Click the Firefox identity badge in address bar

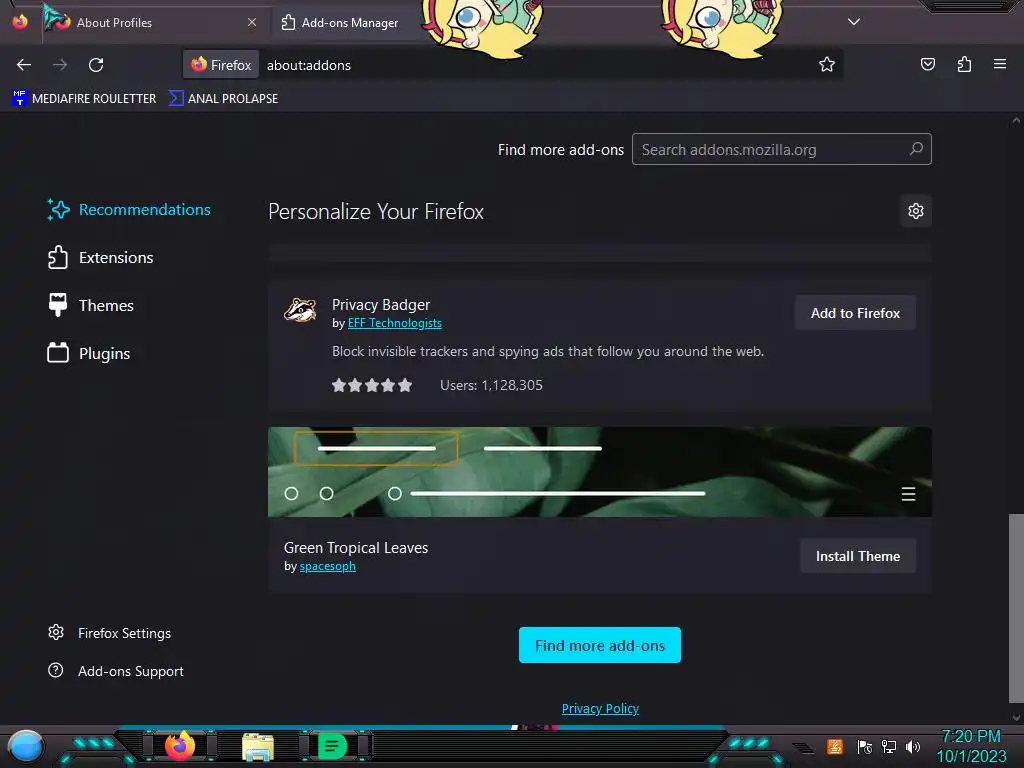(221, 65)
